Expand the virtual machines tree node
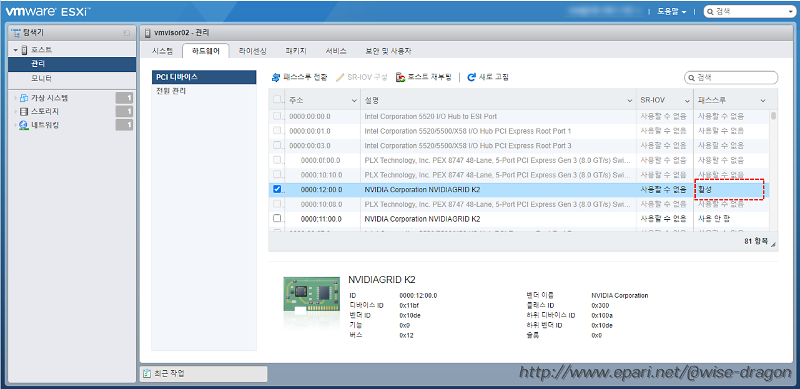800x389 pixels. pos(16,98)
